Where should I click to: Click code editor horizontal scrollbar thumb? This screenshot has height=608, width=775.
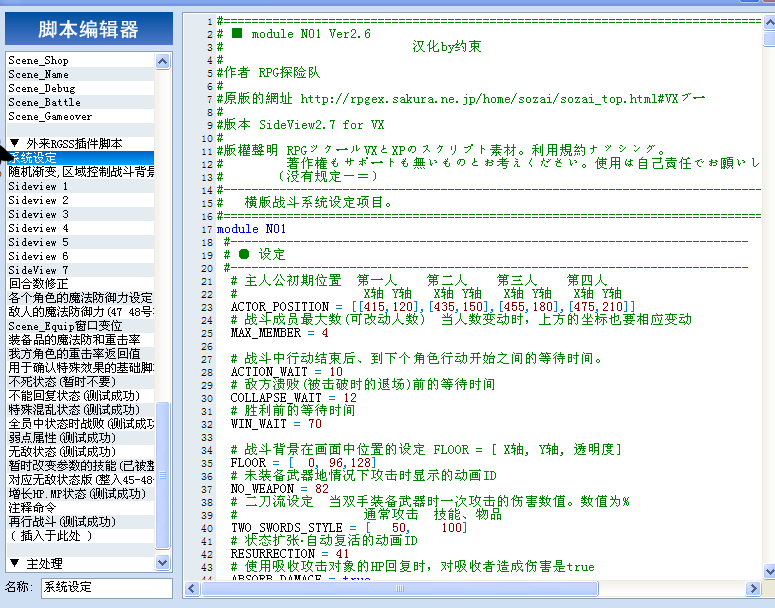pos(400,588)
